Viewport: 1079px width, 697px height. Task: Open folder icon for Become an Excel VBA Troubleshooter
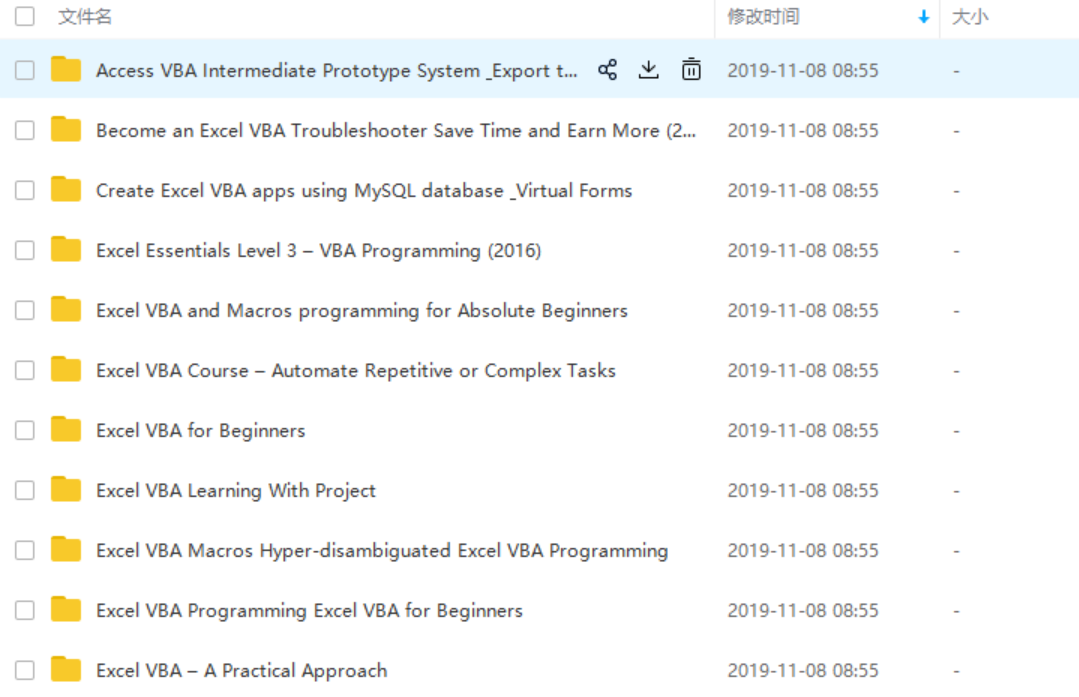pyautogui.click(x=66, y=129)
